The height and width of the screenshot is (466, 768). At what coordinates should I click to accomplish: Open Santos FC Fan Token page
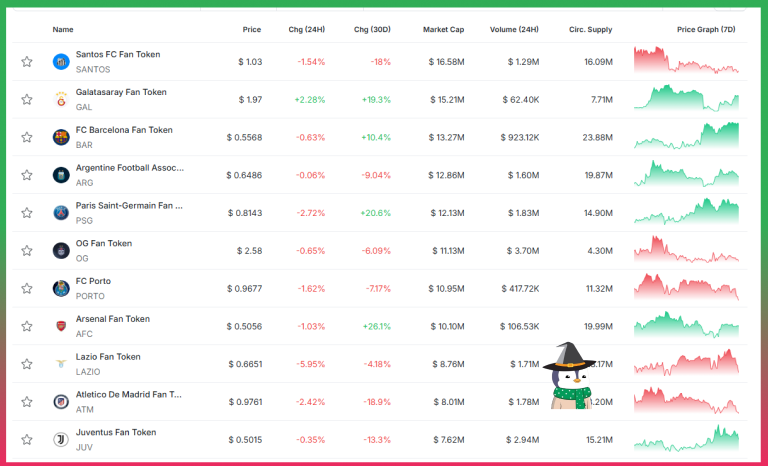(118, 54)
